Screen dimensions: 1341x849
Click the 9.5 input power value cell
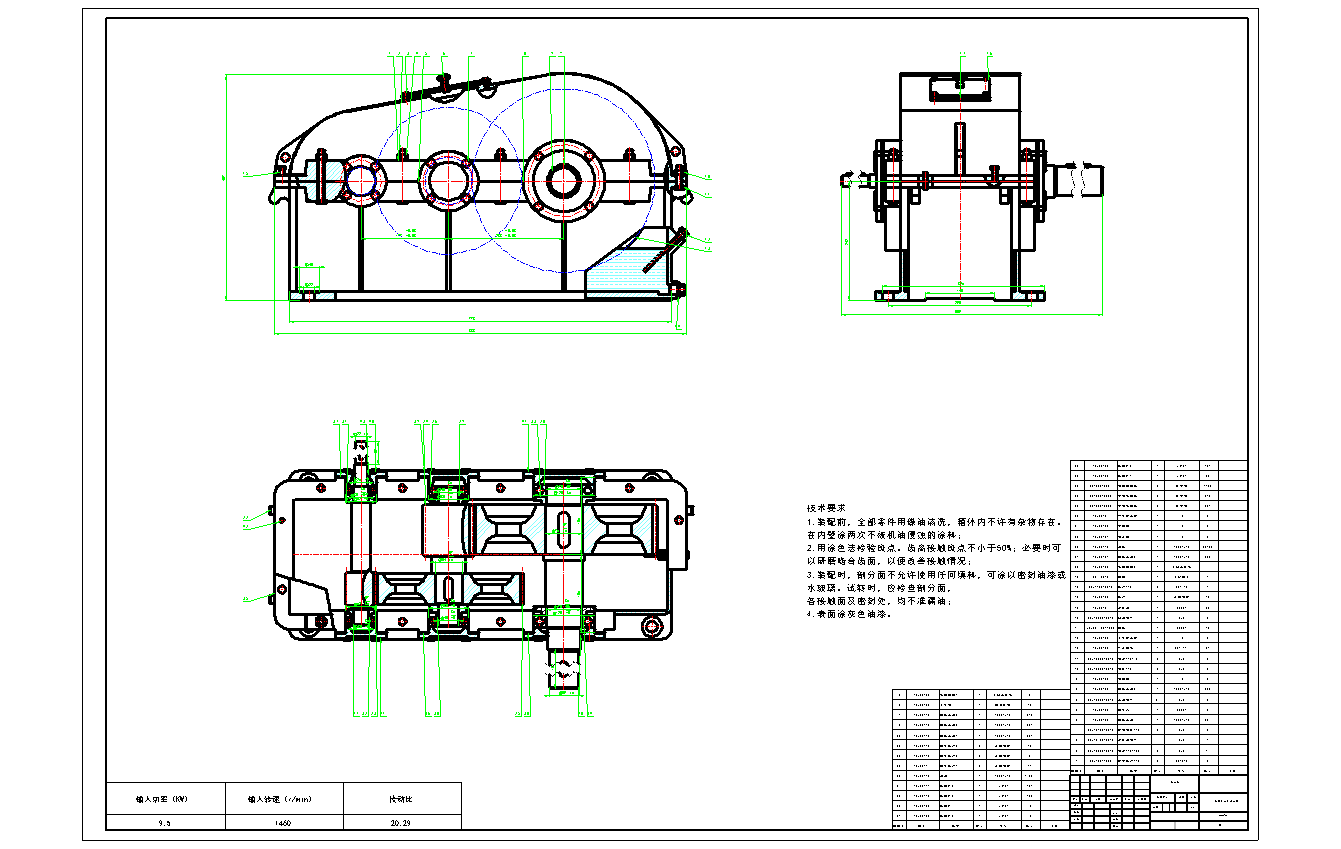(164, 821)
